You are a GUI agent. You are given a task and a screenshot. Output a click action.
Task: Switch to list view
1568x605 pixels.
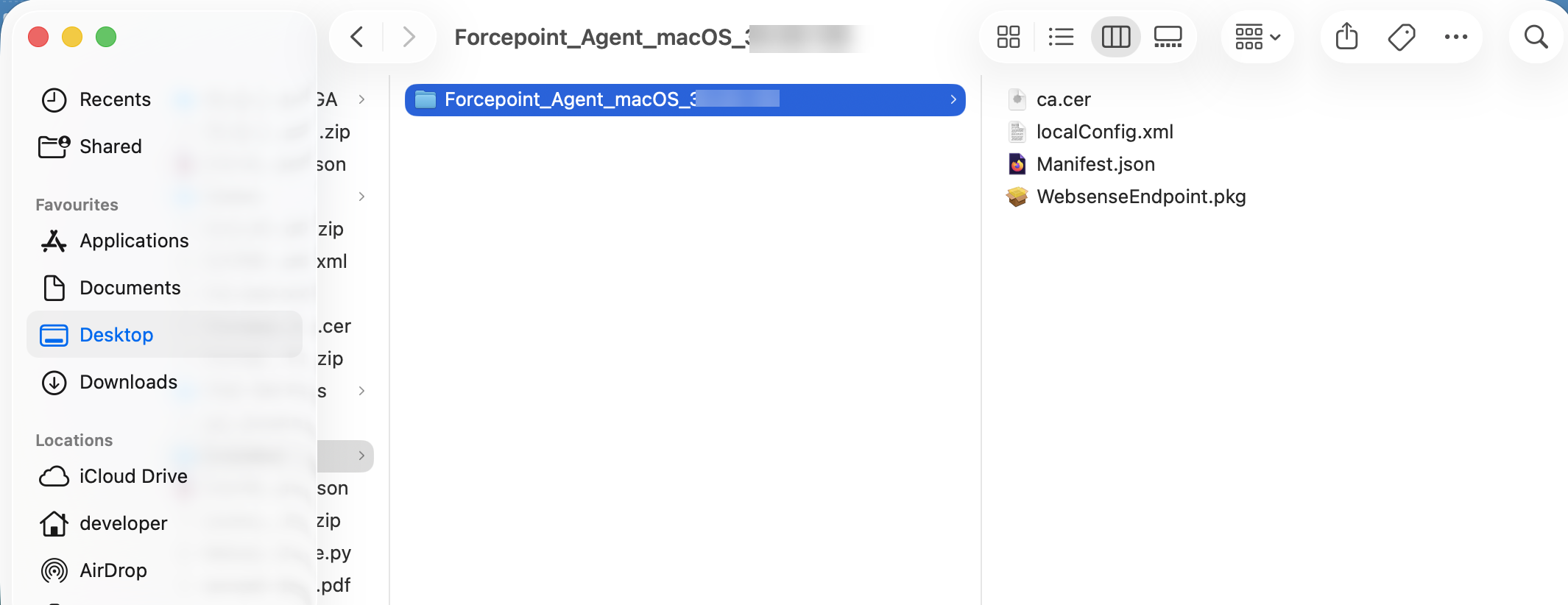pyautogui.click(x=1061, y=37)
